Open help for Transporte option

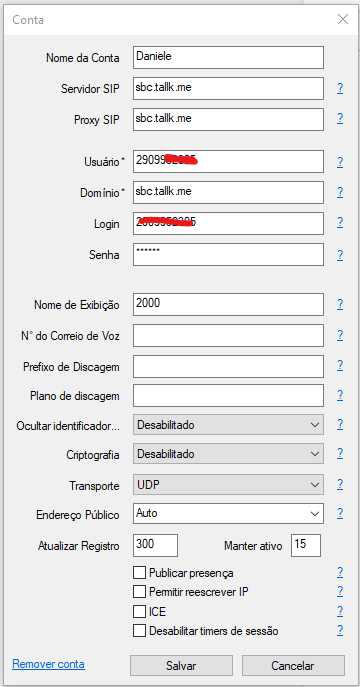pos(340,485)
